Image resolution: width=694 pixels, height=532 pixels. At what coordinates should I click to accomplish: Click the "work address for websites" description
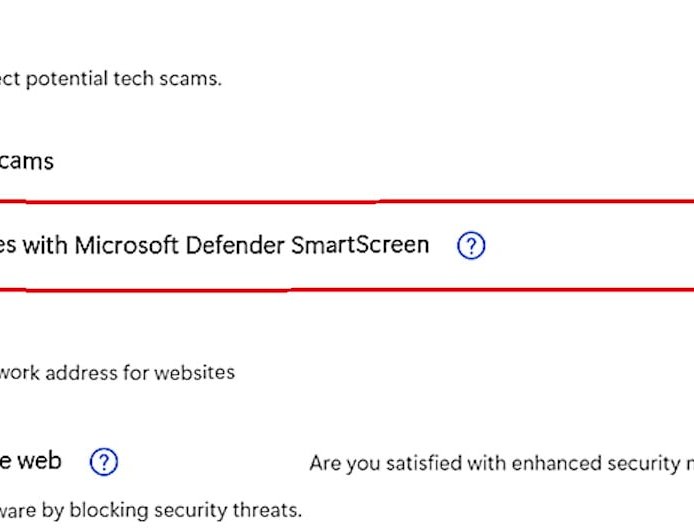117,373
